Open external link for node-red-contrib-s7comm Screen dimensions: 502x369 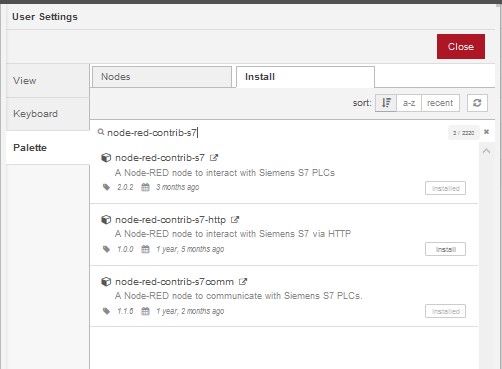point(243,282)
